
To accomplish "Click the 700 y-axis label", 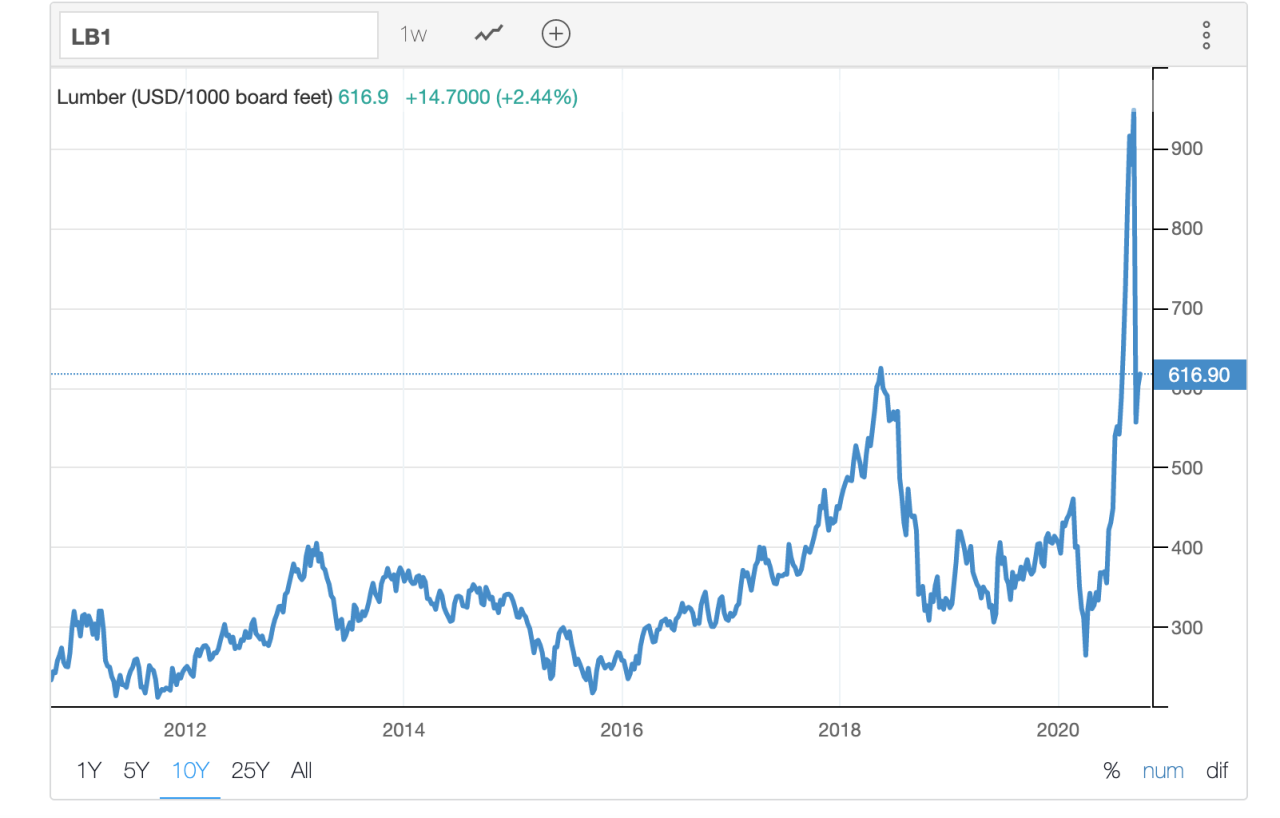I will (x=1187, y=309).
